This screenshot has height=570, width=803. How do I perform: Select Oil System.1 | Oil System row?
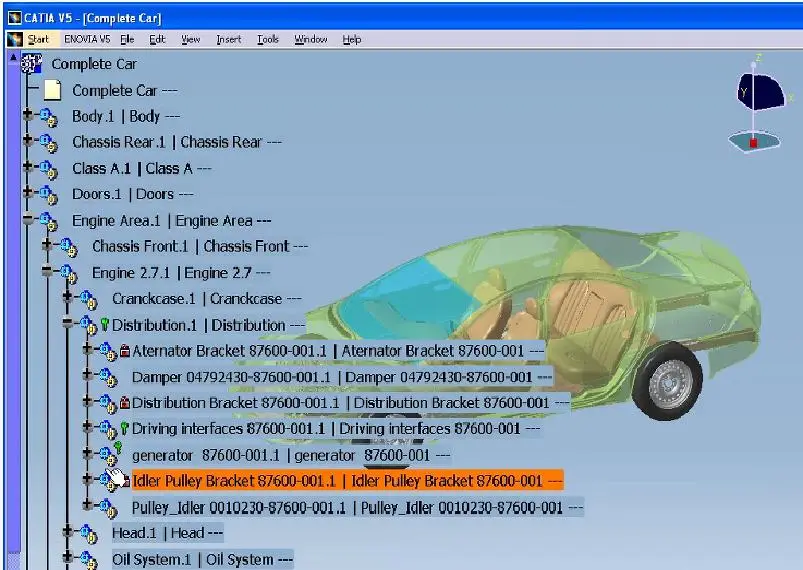tap(203, 560)
